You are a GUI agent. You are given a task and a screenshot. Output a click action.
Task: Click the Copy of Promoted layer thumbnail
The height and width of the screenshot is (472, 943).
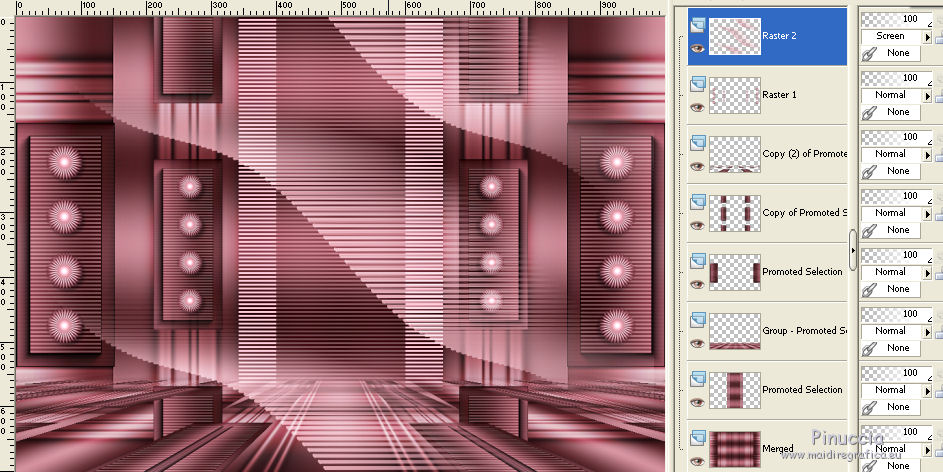pos(735,213)
